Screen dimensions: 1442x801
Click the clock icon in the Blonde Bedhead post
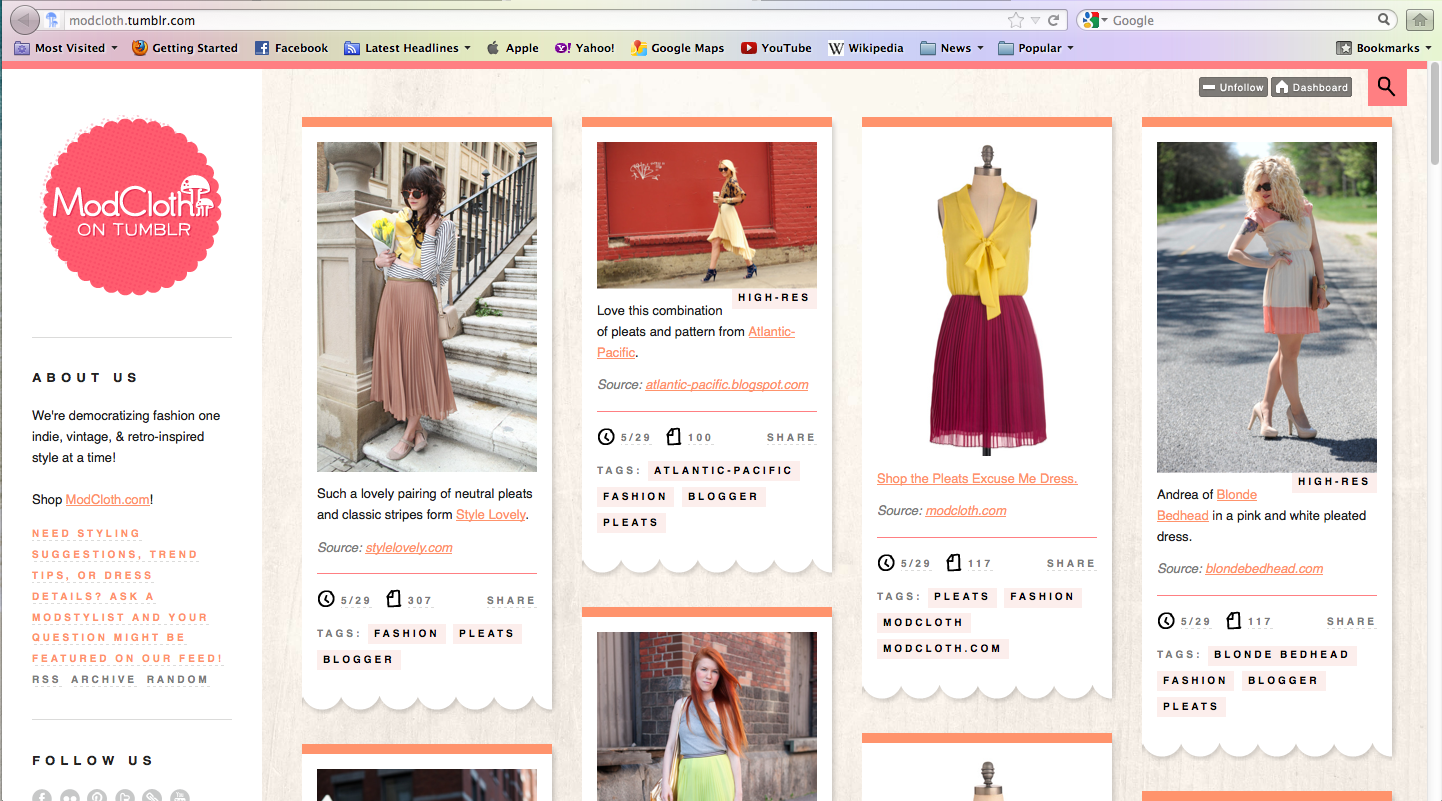(x=1166, y=621)
